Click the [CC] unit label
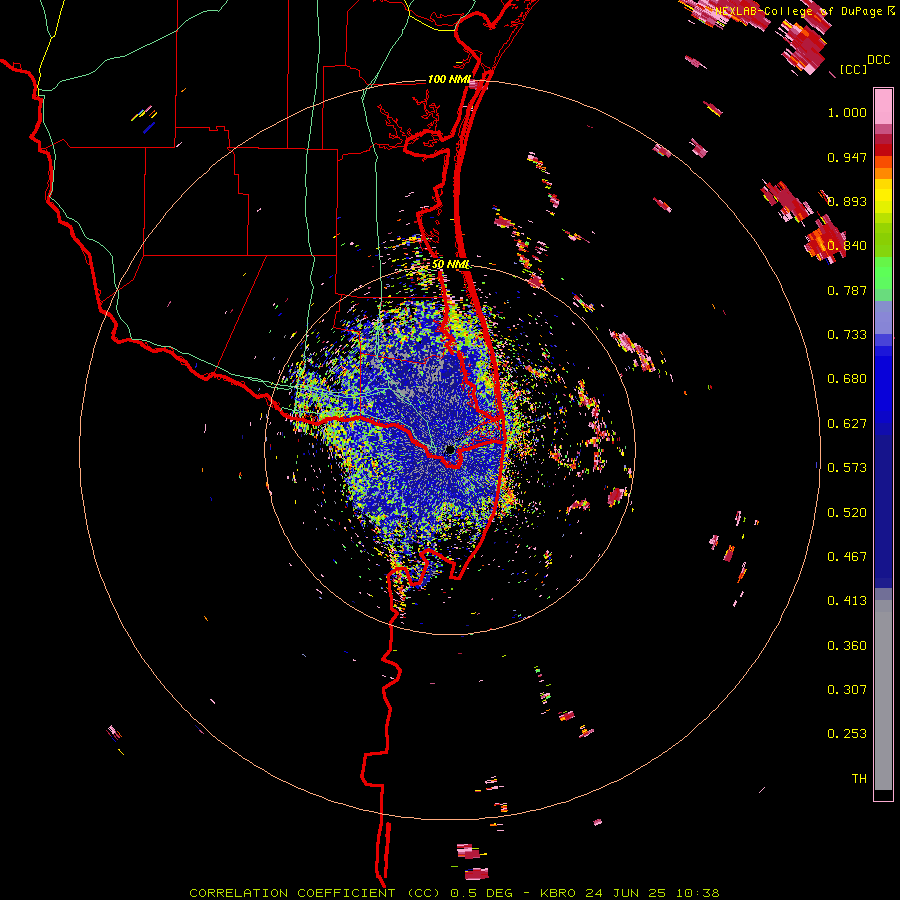Screen dimensions: 900x900 (x=854, y=69)
